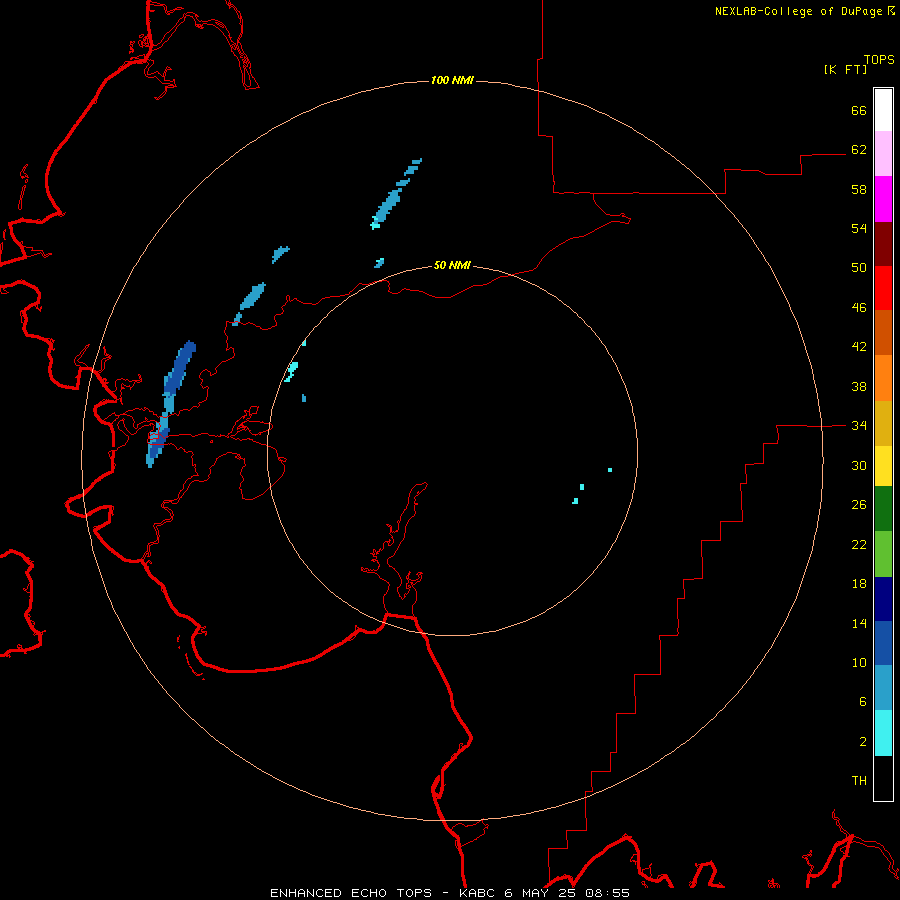Click the legend value 30
Viewport: 900px width, 900px height.
[x=859, y=465]
